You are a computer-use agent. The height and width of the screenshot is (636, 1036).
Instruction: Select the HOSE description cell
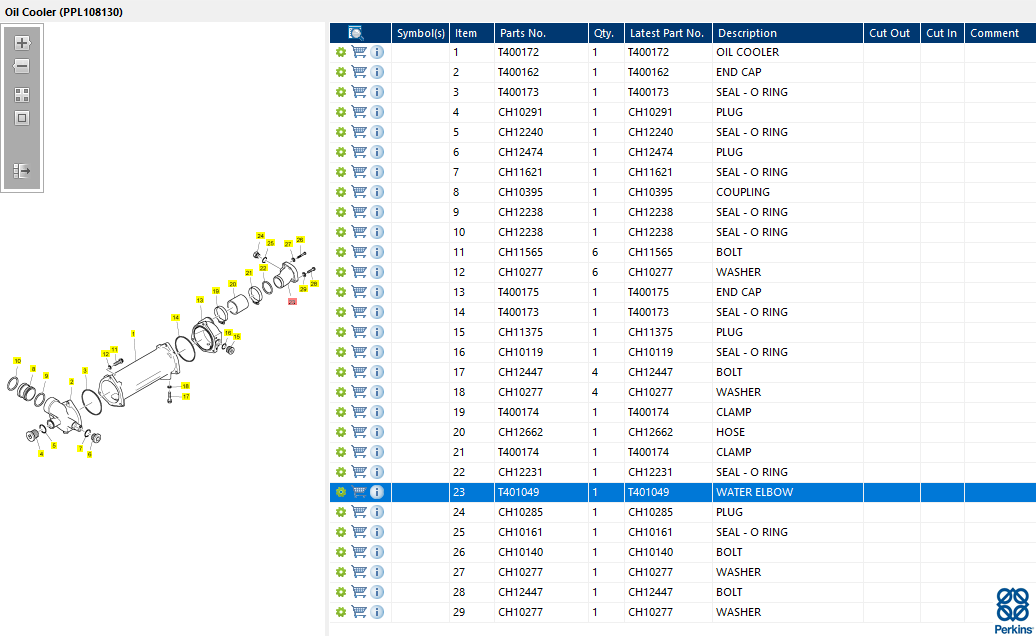788,432
